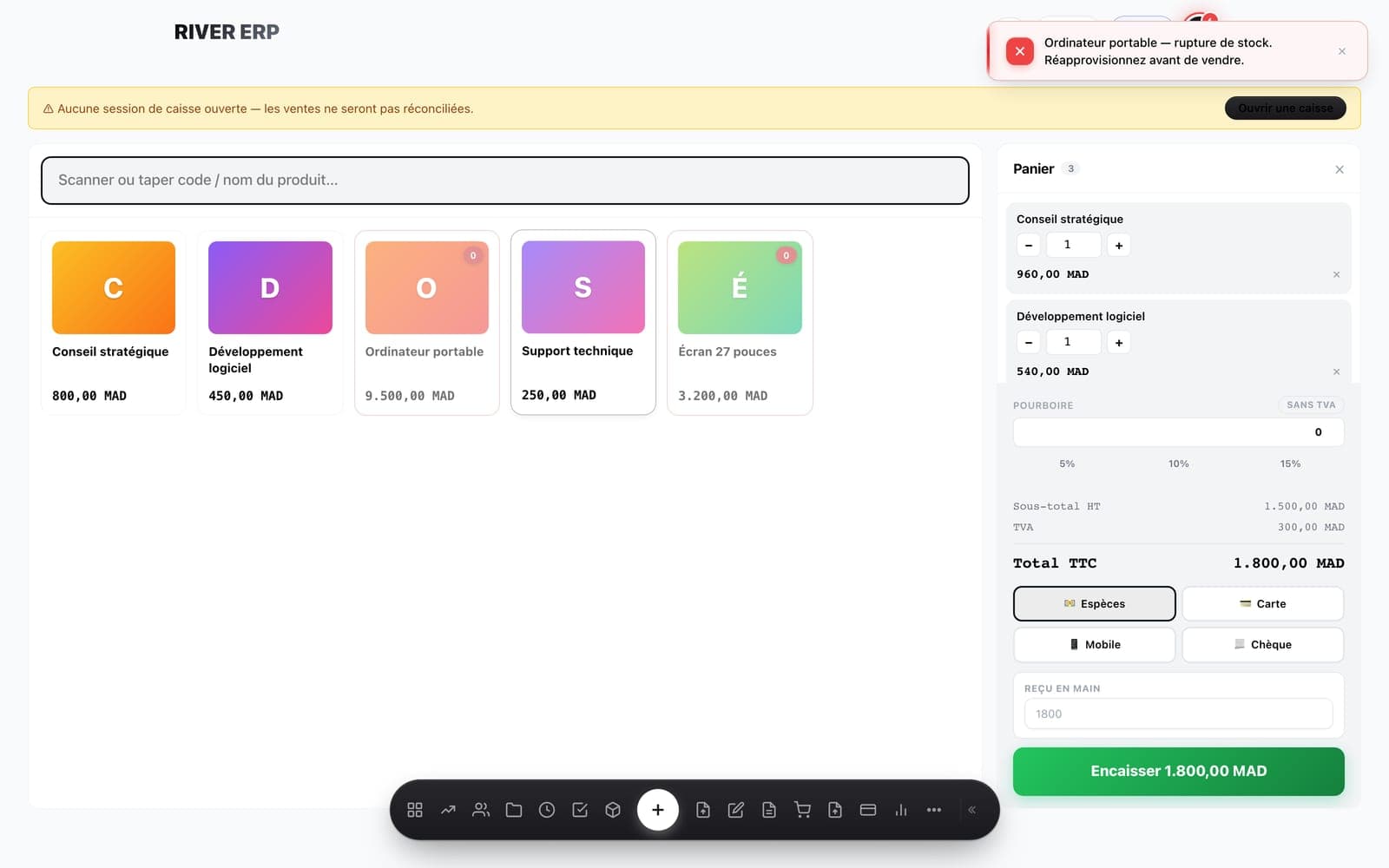The width and height of the screenshot is (1389, 868).
Task: Select the 10% tip preset
Action: pos(1178,464)
